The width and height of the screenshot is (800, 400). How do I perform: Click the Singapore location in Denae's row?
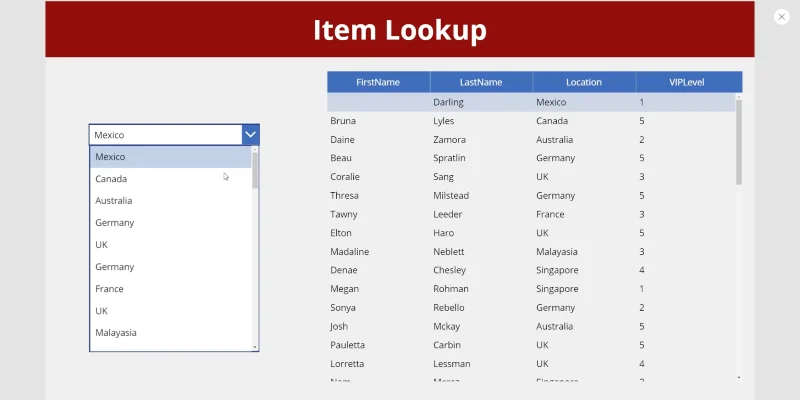pyautogui.click(x=557, y=270)
